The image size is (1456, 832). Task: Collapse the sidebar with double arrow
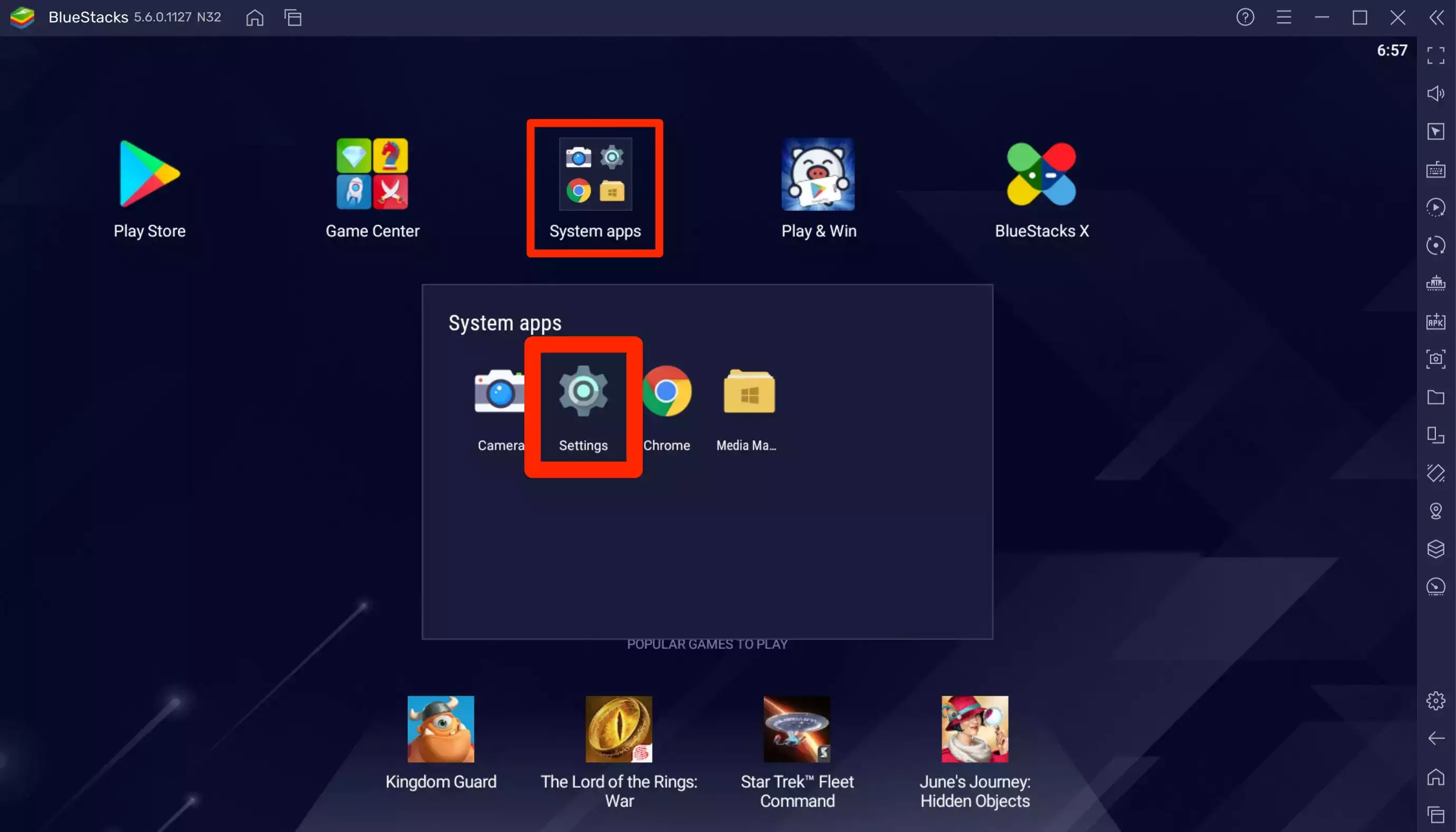click(1435, 18)
